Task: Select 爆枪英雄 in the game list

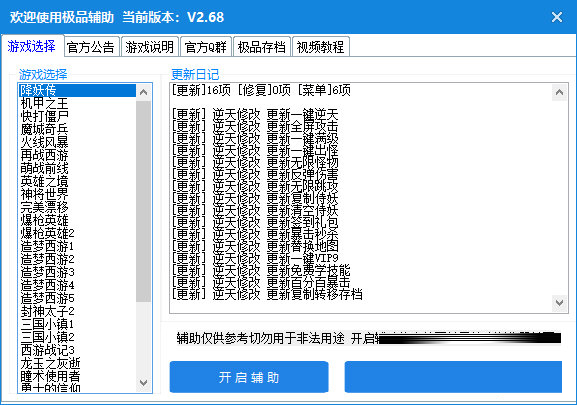Action: coord(77,220)
